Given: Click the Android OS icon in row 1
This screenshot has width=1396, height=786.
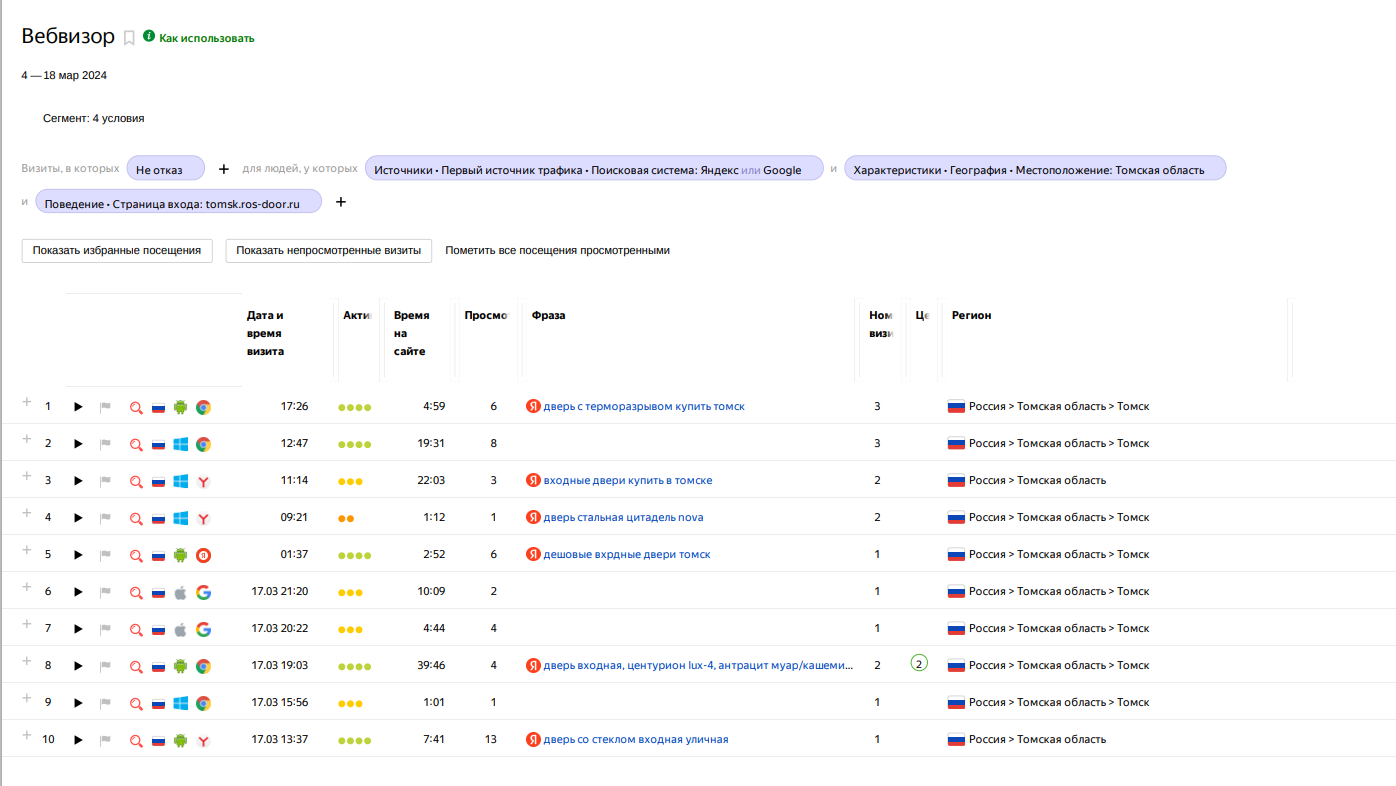Looking at the screenshot, I should [x=181, y=407].
